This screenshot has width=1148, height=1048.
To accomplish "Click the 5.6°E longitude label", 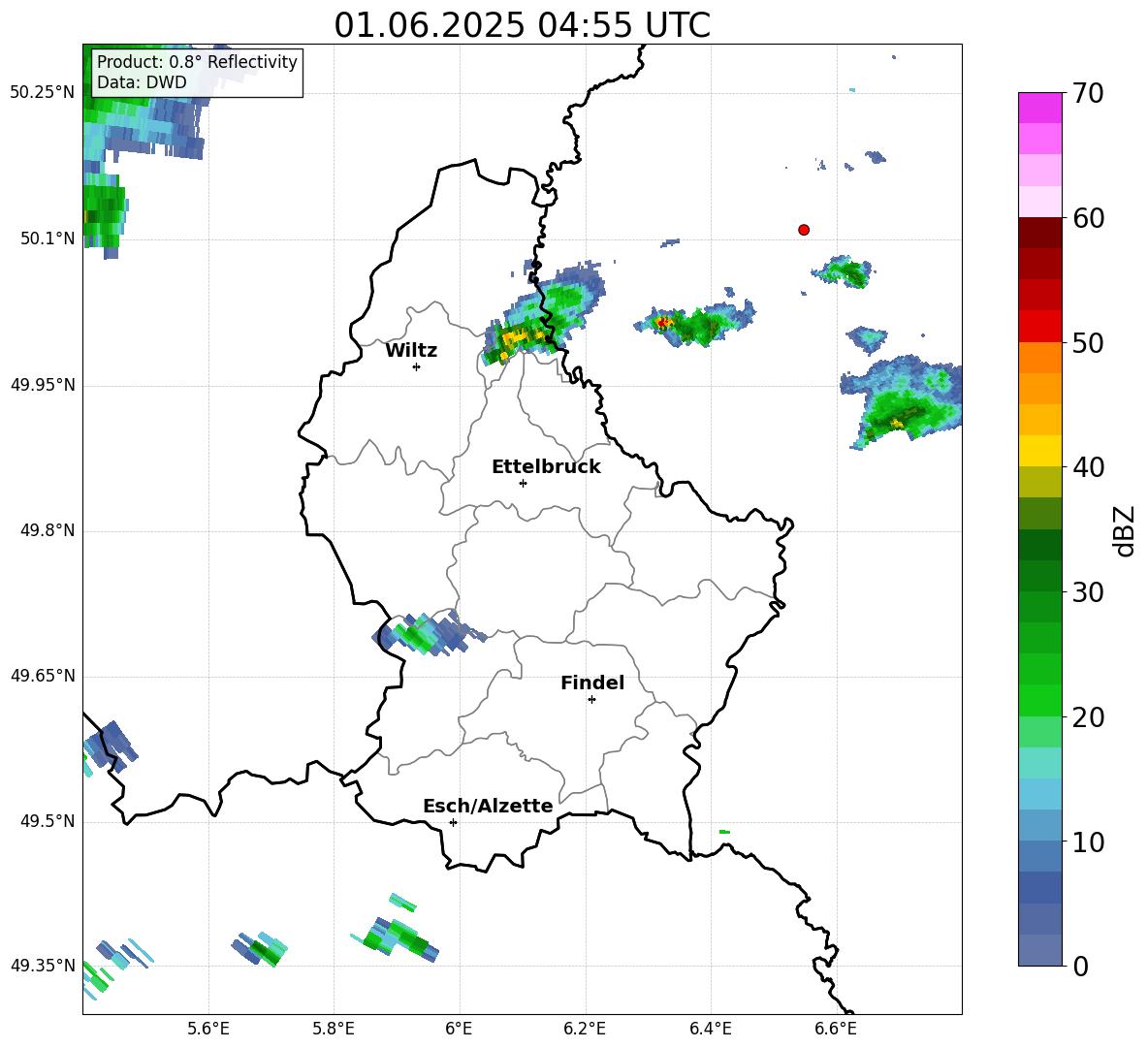I will [x=208, y=1030].
